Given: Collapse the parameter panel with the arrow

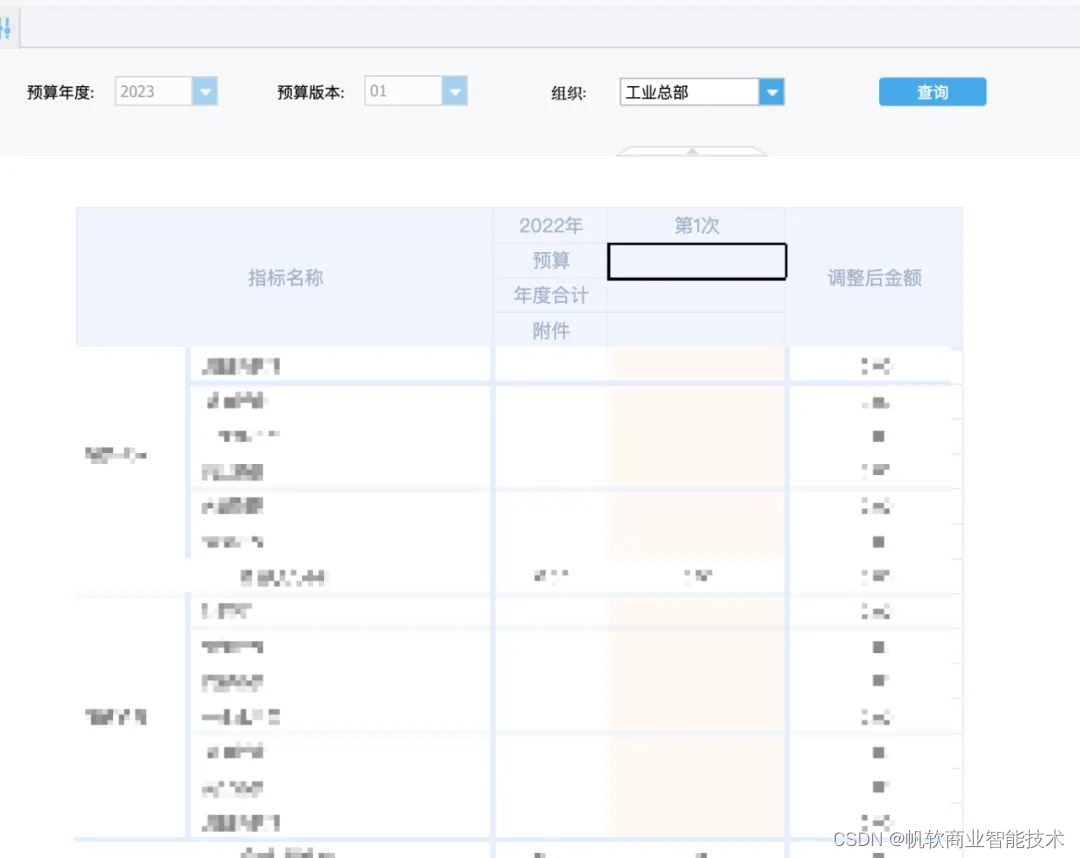Looking at the screenshot, I should pyautogui.click(x=691, y=152).
